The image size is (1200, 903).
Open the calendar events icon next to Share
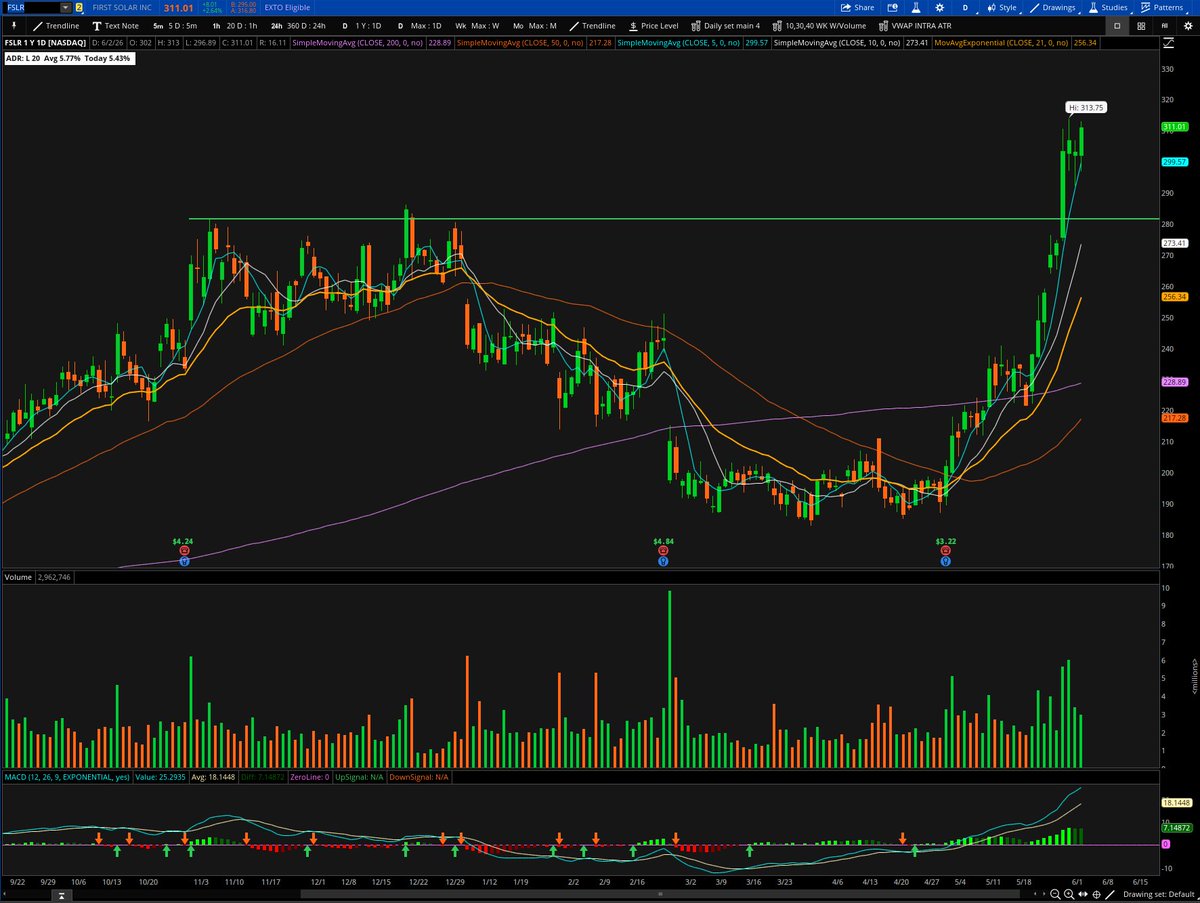[x=892, y=7]
